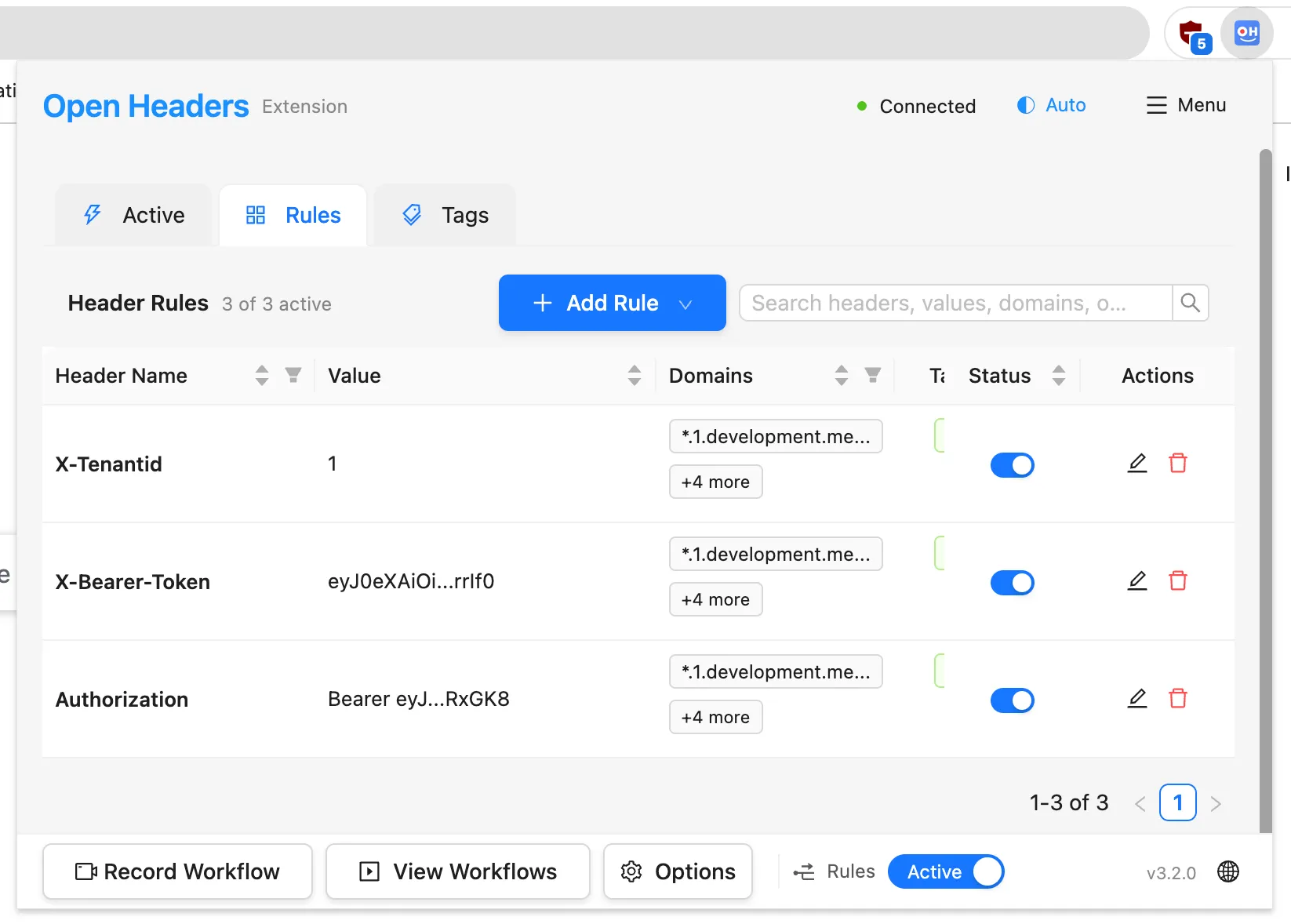Disable the X-Tenantid rule toggle
Viewport: 1291px width, 924px height.
(x=1013, y=464)
